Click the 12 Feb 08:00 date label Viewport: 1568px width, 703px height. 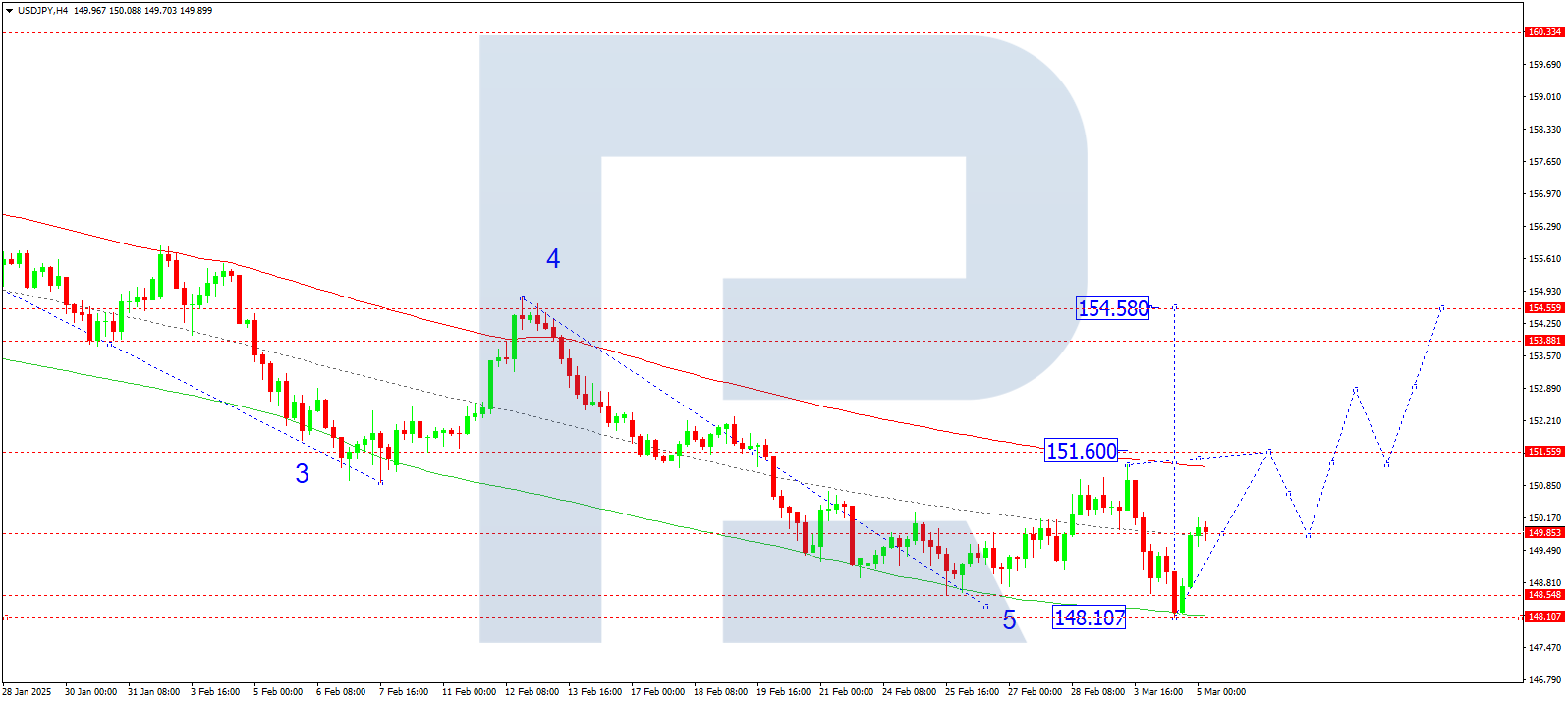click(x=532, y=692)
